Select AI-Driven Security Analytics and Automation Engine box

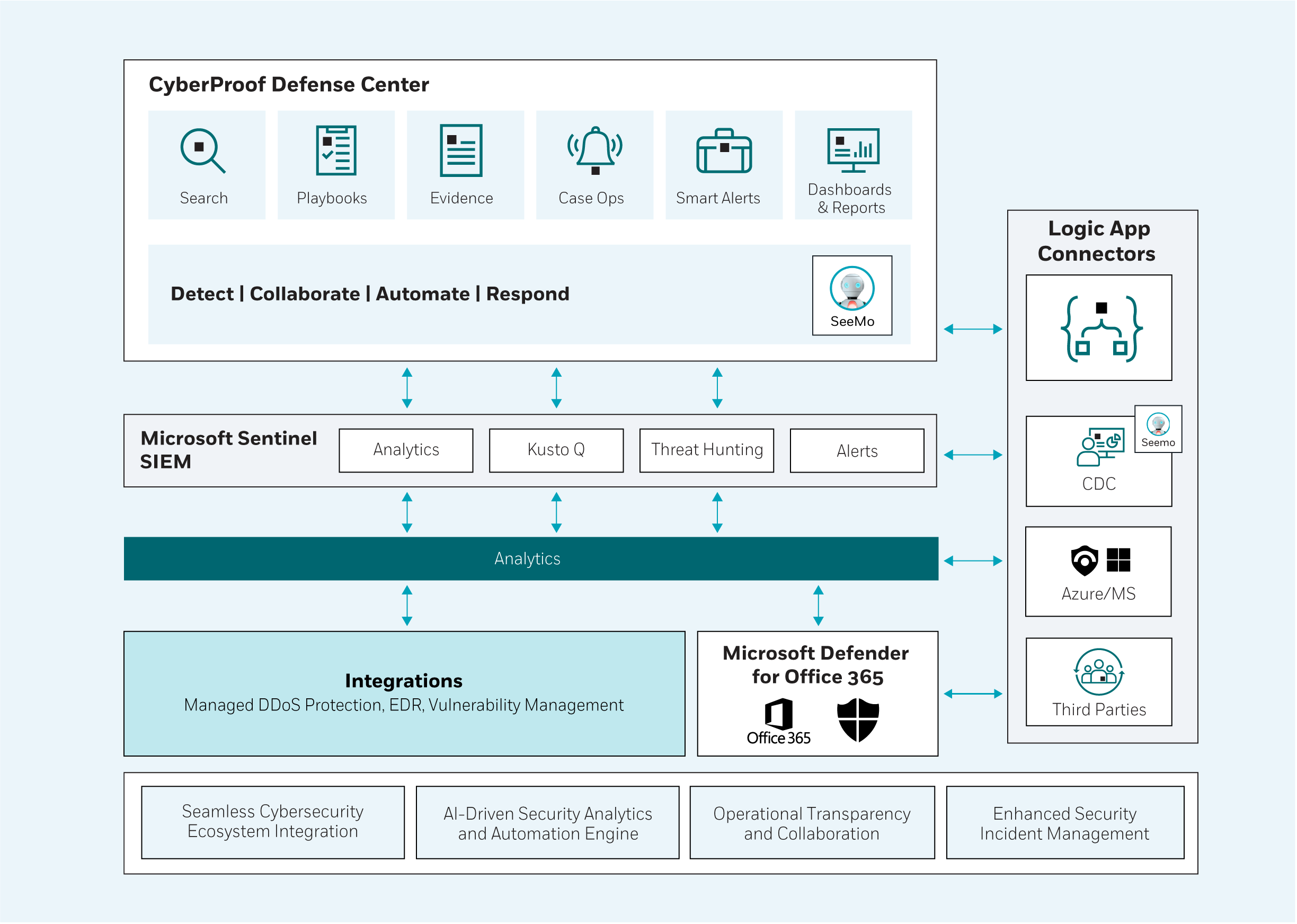[547, 822]
